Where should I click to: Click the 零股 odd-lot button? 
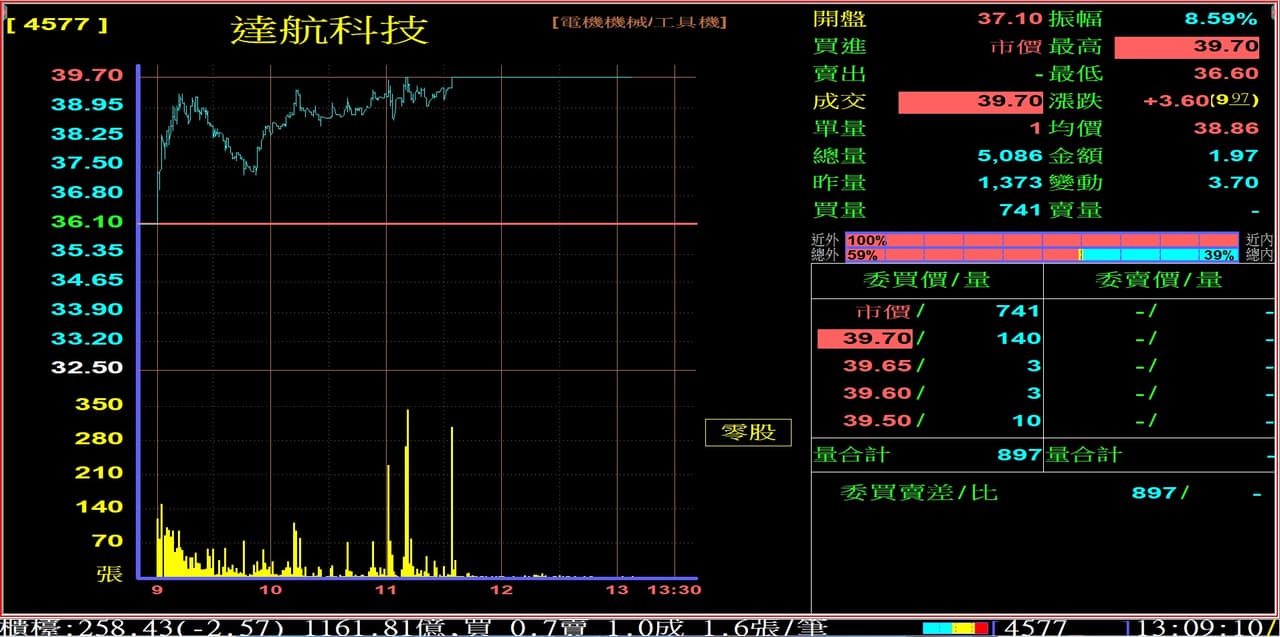pos(749,432)
